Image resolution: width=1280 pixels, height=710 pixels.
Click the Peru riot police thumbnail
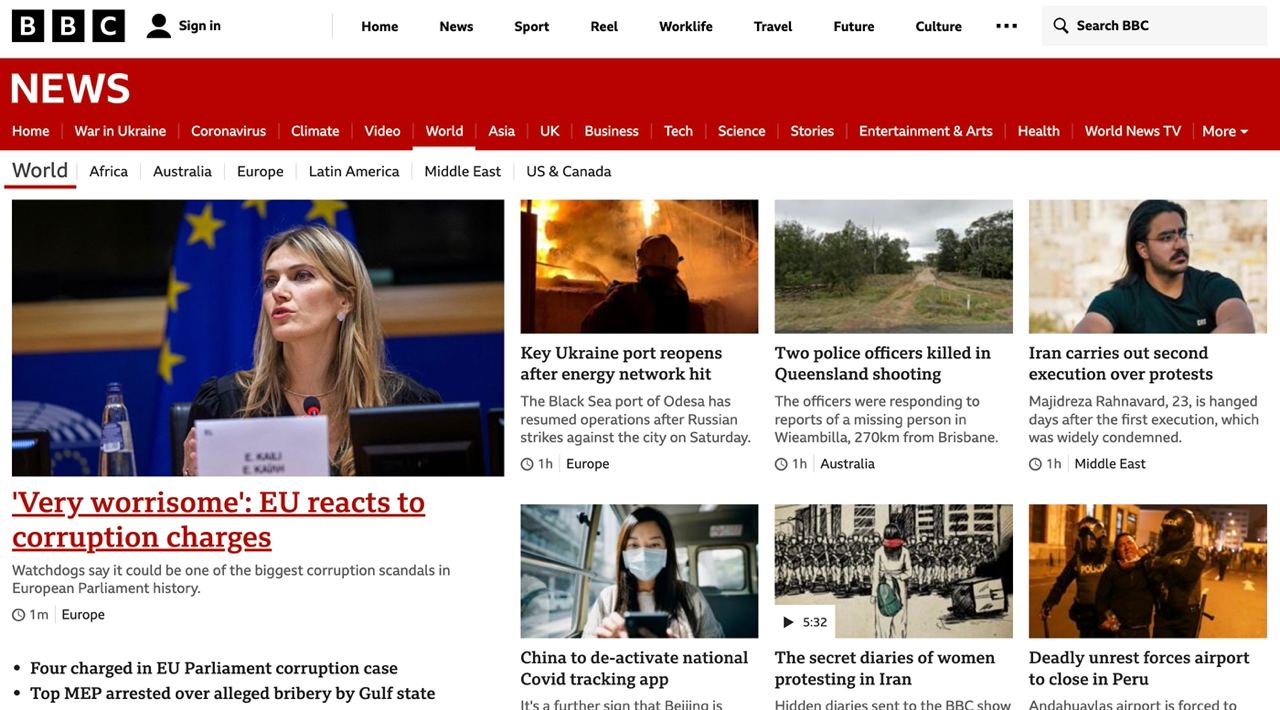(1147, 571)
